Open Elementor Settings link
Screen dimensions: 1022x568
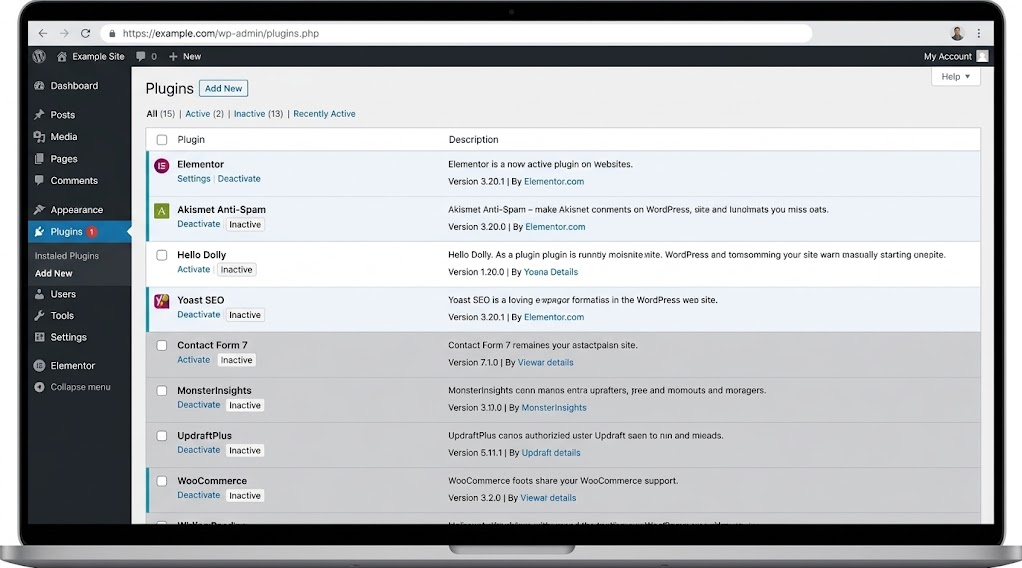[x=194, y=179]
